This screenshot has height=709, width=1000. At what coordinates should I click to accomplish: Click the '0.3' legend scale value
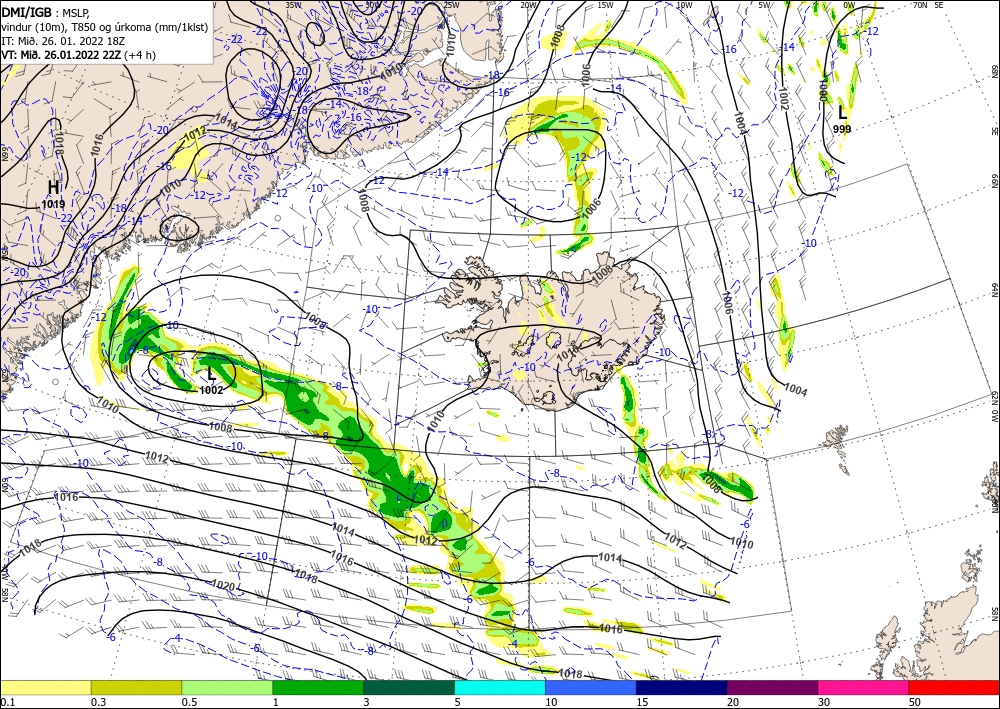pos(98,702)
